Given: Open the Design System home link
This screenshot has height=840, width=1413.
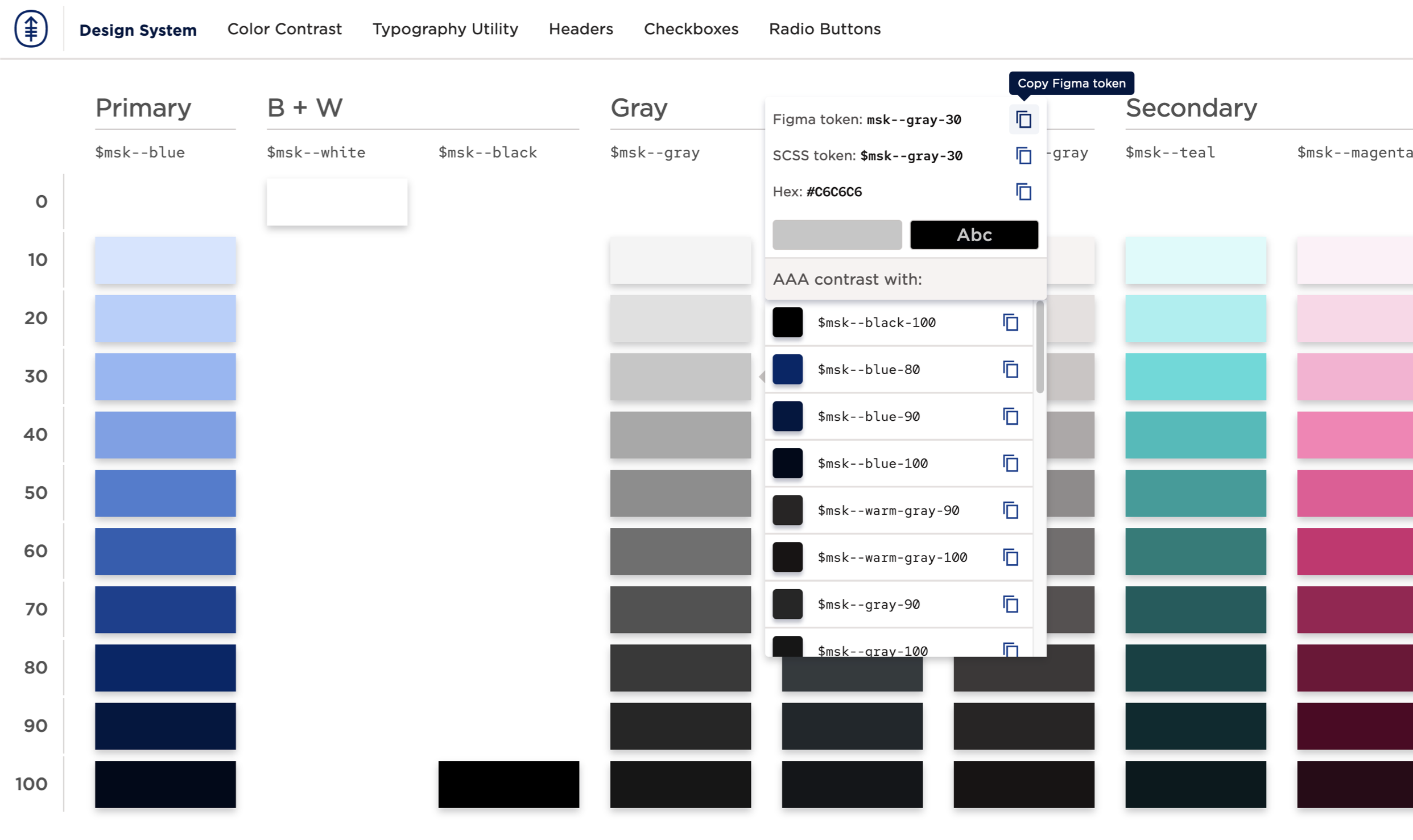Looking at the screenshot, I should point(138,30).
